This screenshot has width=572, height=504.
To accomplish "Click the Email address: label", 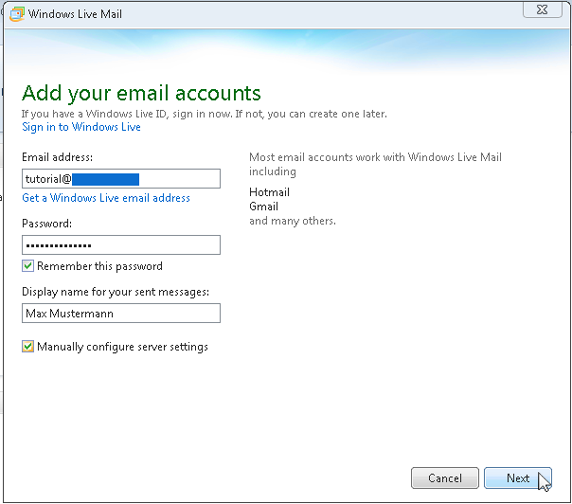I will click(x=57, y=157).
